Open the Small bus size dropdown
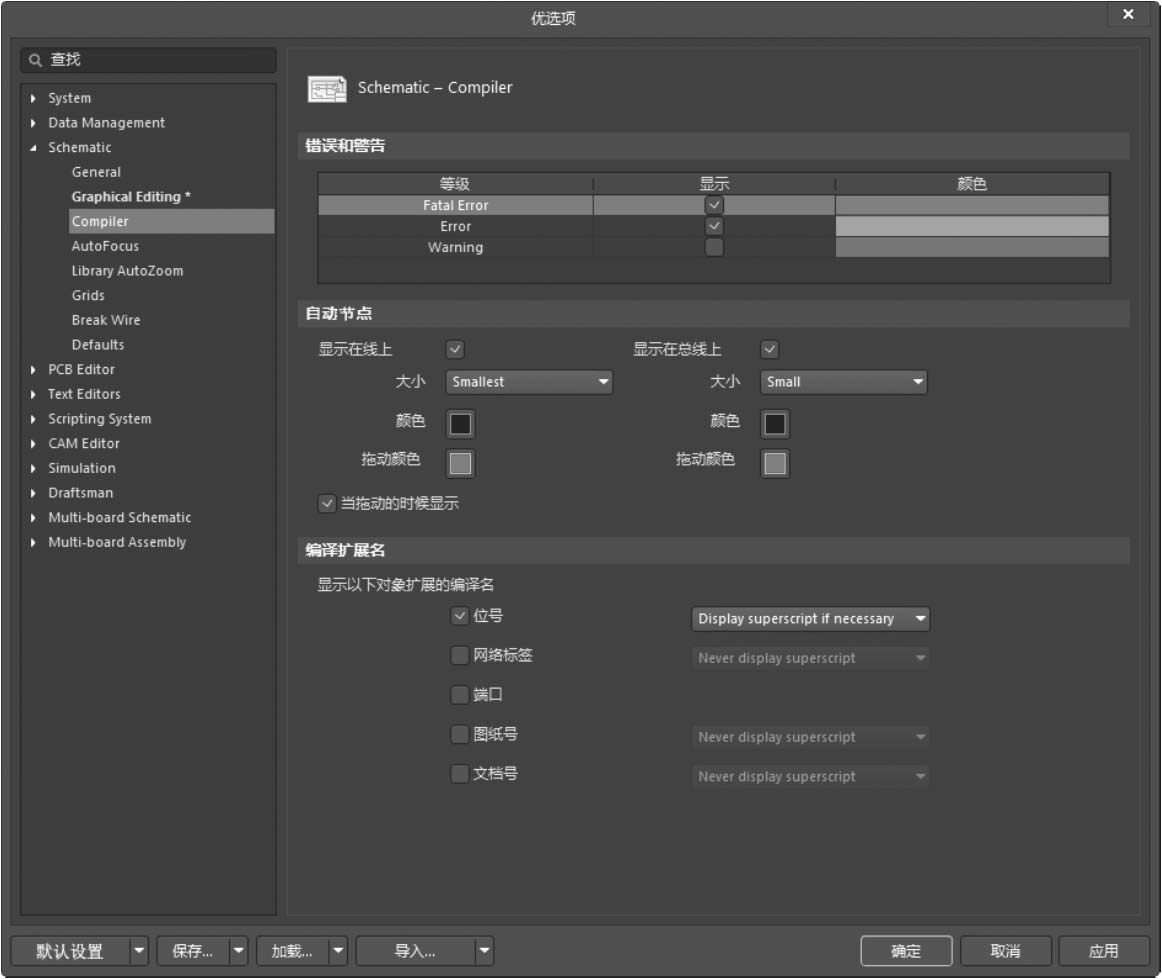Screen dimensions: 1162x979 [x=843, y=382]
